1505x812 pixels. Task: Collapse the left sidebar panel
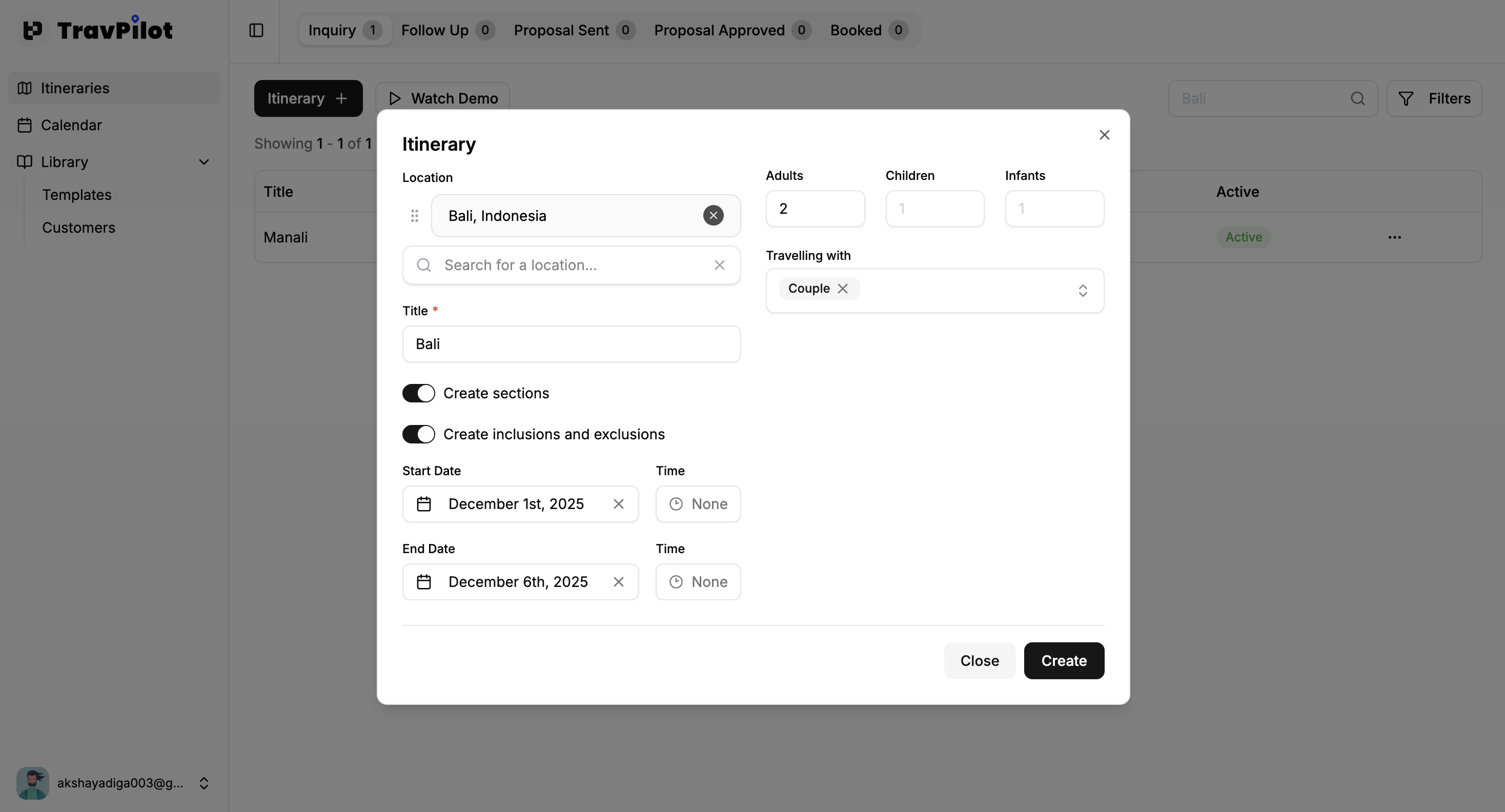pos(256,30)
